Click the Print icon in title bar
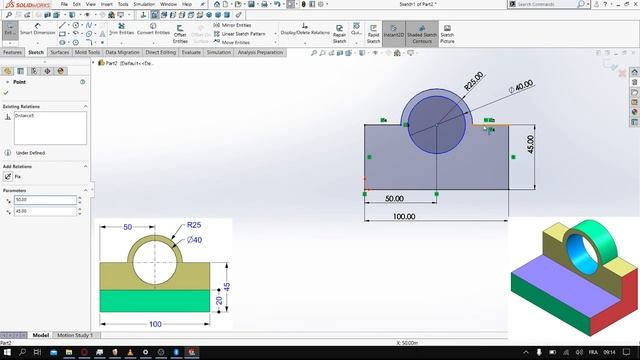The height and width of the screenshot is (360, 640). coord(264,4)
